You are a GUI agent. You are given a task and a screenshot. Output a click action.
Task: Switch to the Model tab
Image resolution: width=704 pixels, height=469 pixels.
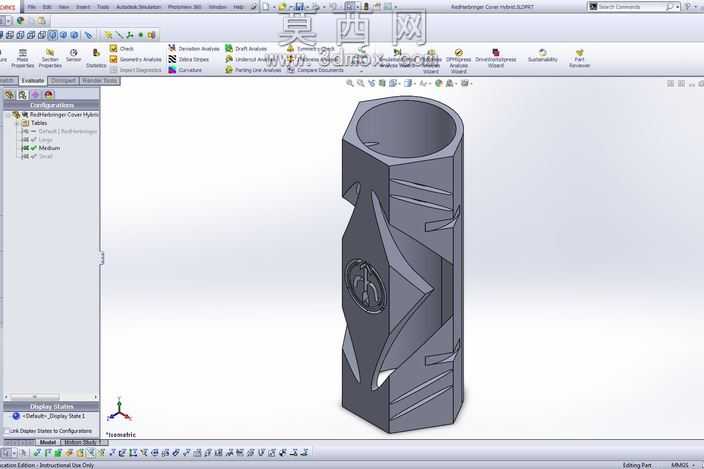tap(48, 443)
